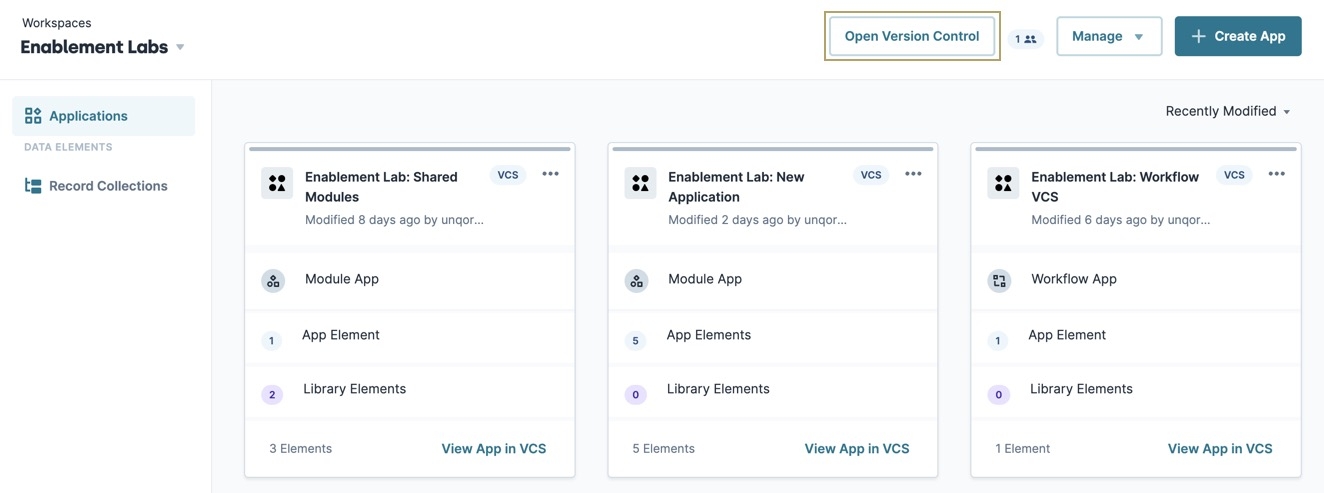
Task: Select the Workflow App row in Workflow VCS
Action: [1136, 280]
